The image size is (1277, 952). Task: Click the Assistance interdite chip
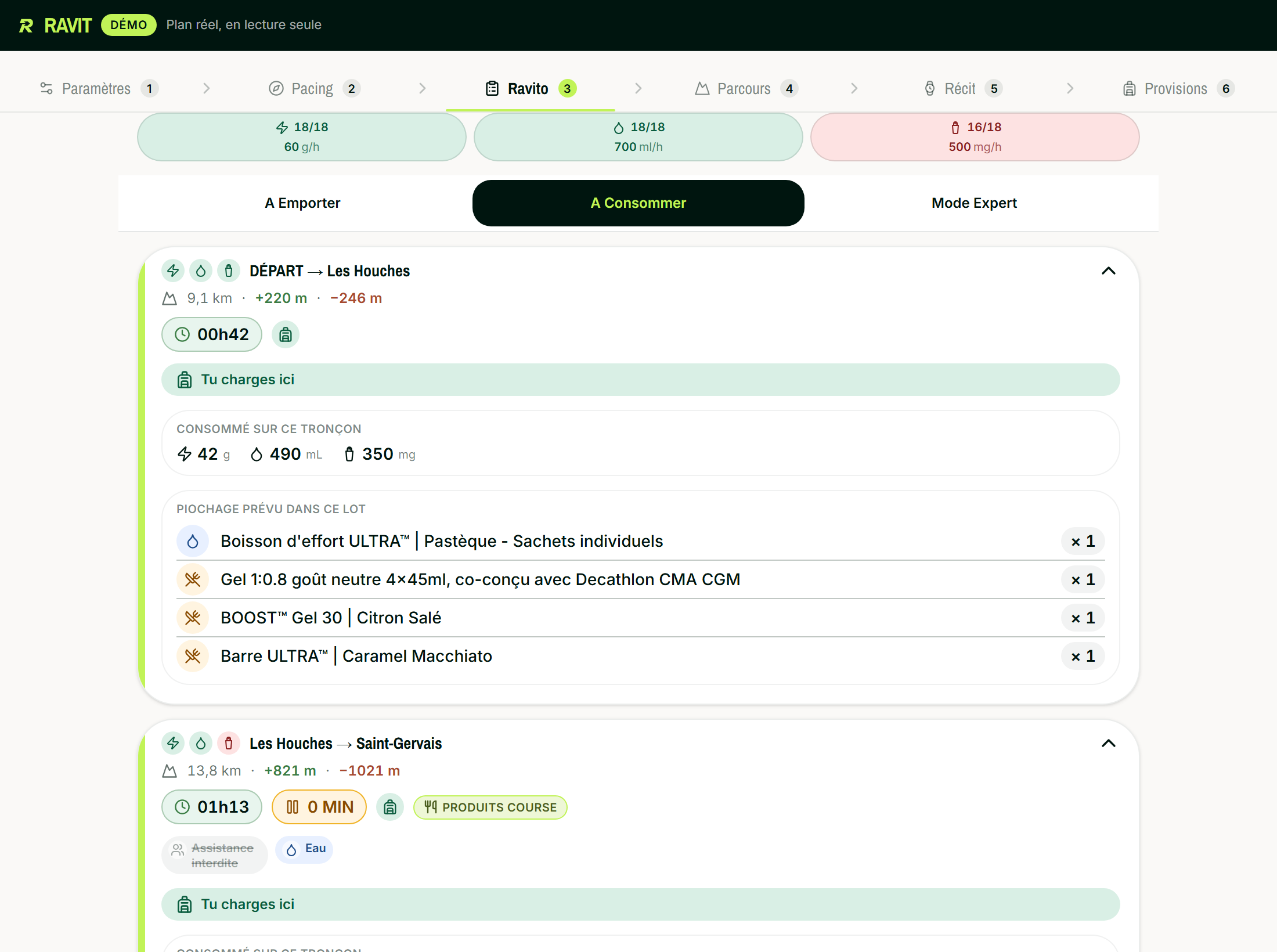(215, 856)
